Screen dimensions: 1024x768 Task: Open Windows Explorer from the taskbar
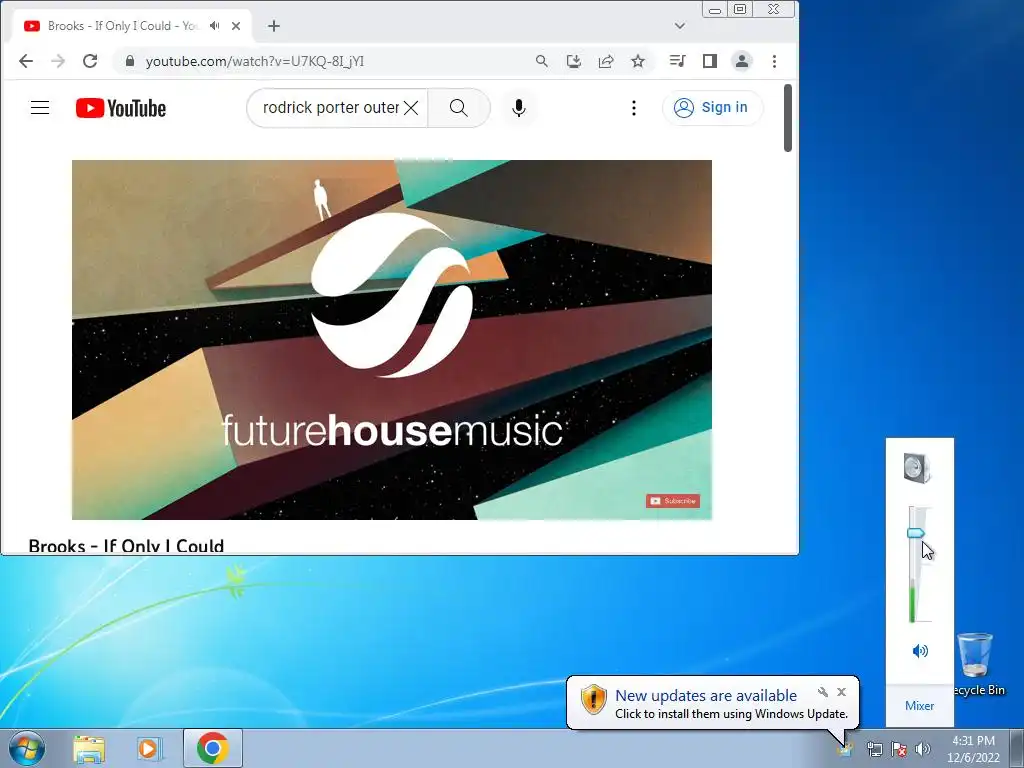click(x=89, y=748)
